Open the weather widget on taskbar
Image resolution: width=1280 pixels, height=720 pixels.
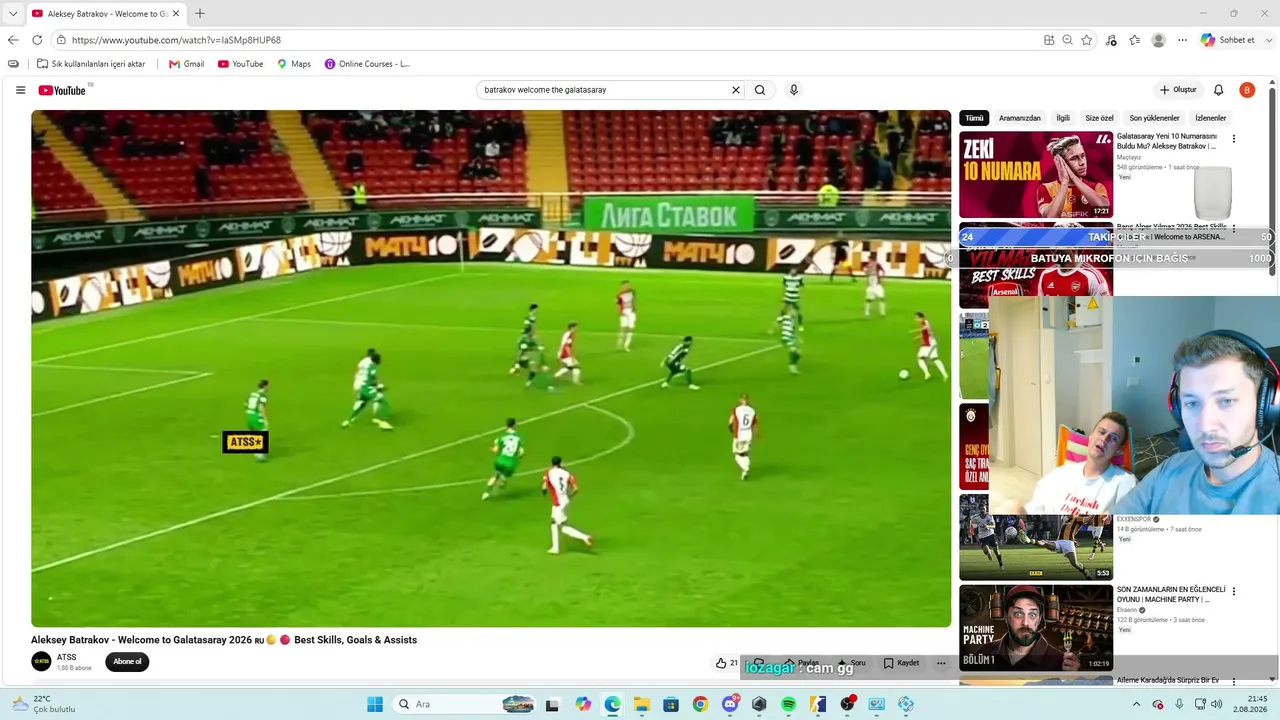(x=44, y=704)
